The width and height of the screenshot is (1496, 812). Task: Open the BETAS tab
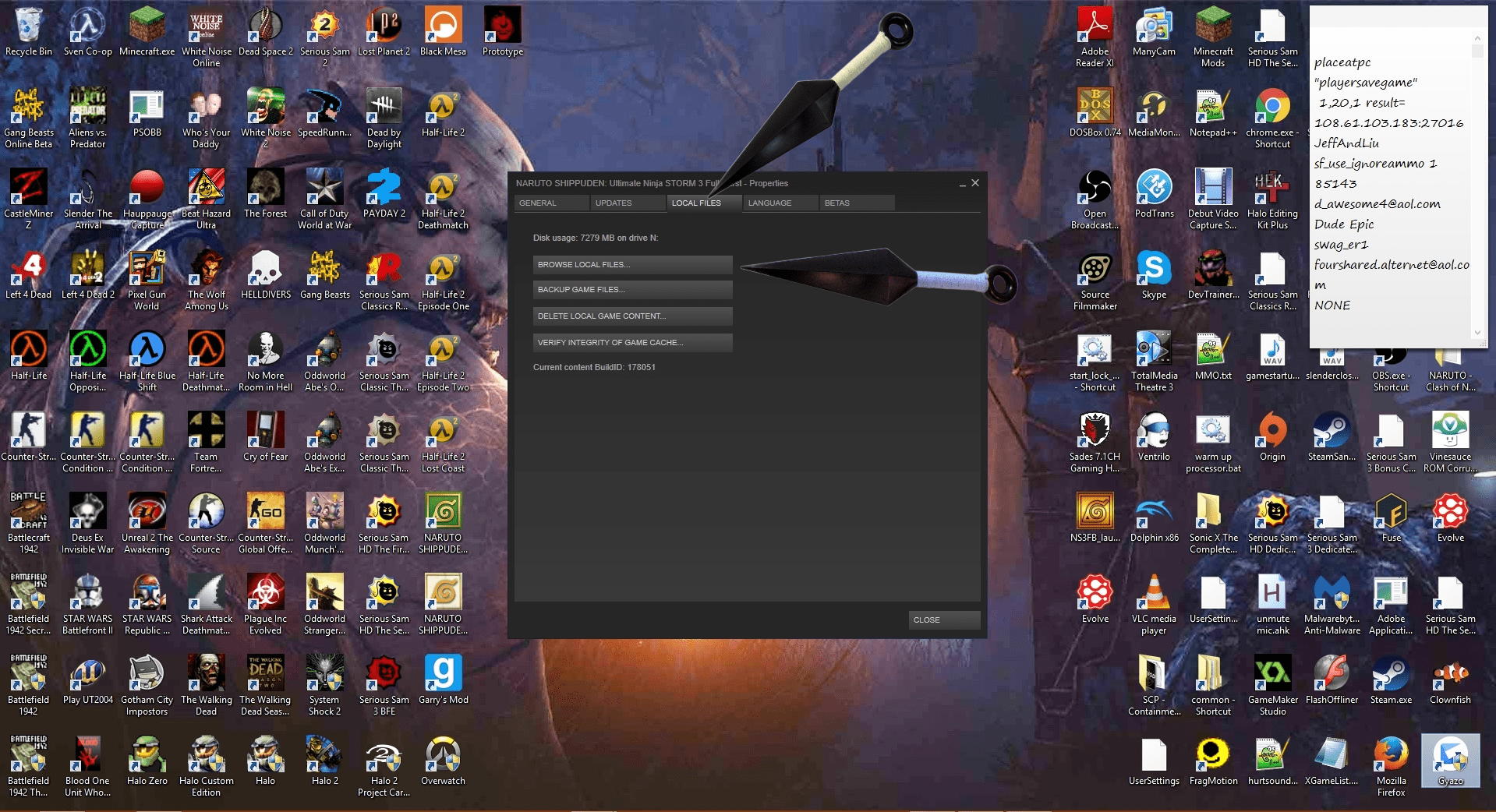(x=857, y=203)
